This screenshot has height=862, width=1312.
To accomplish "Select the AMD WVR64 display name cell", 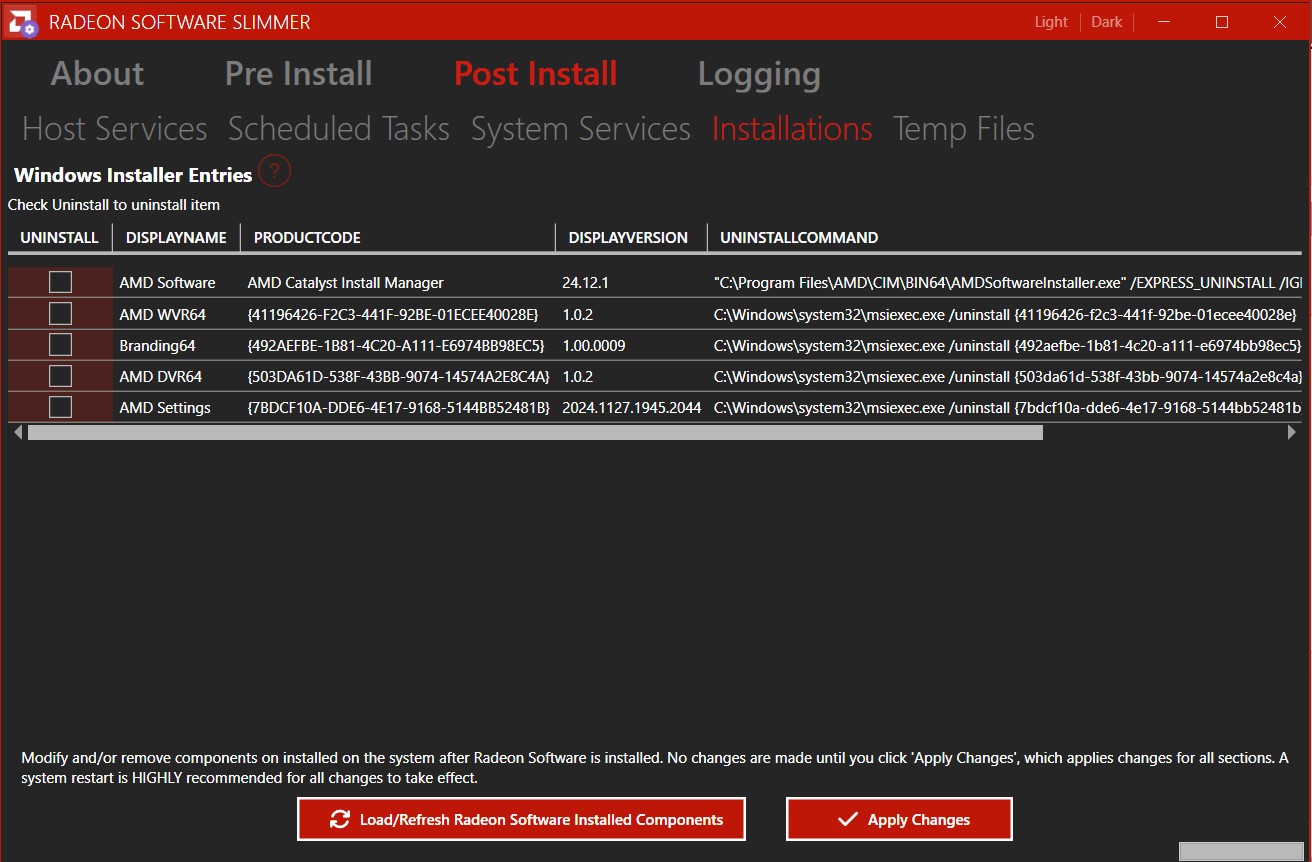I will click(x=177, y=314).
